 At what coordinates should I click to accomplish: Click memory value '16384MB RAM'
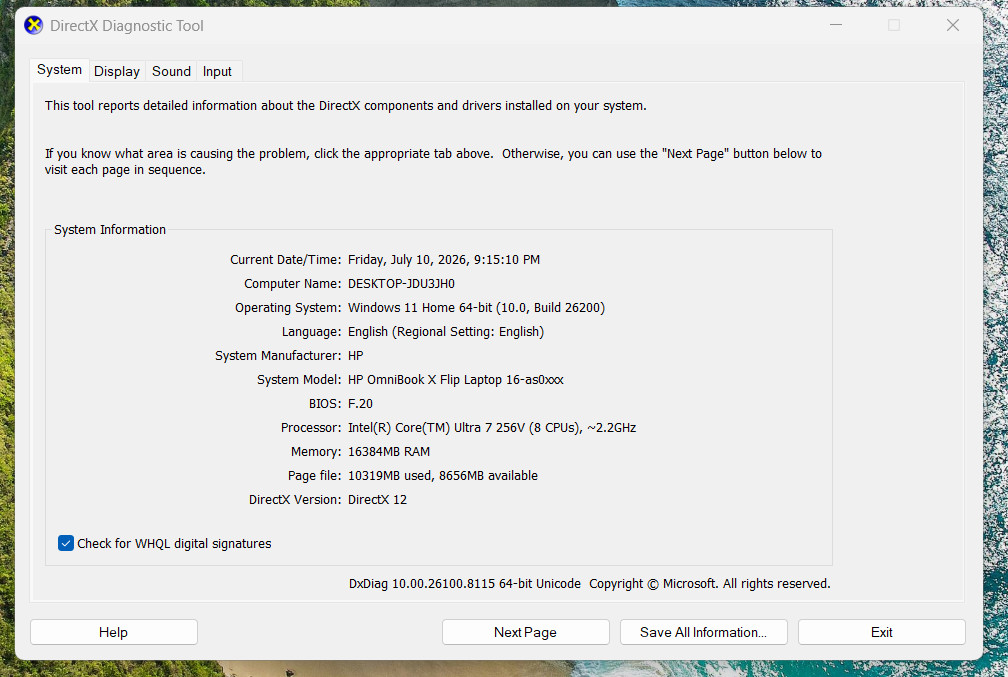[x=389, y=452]
